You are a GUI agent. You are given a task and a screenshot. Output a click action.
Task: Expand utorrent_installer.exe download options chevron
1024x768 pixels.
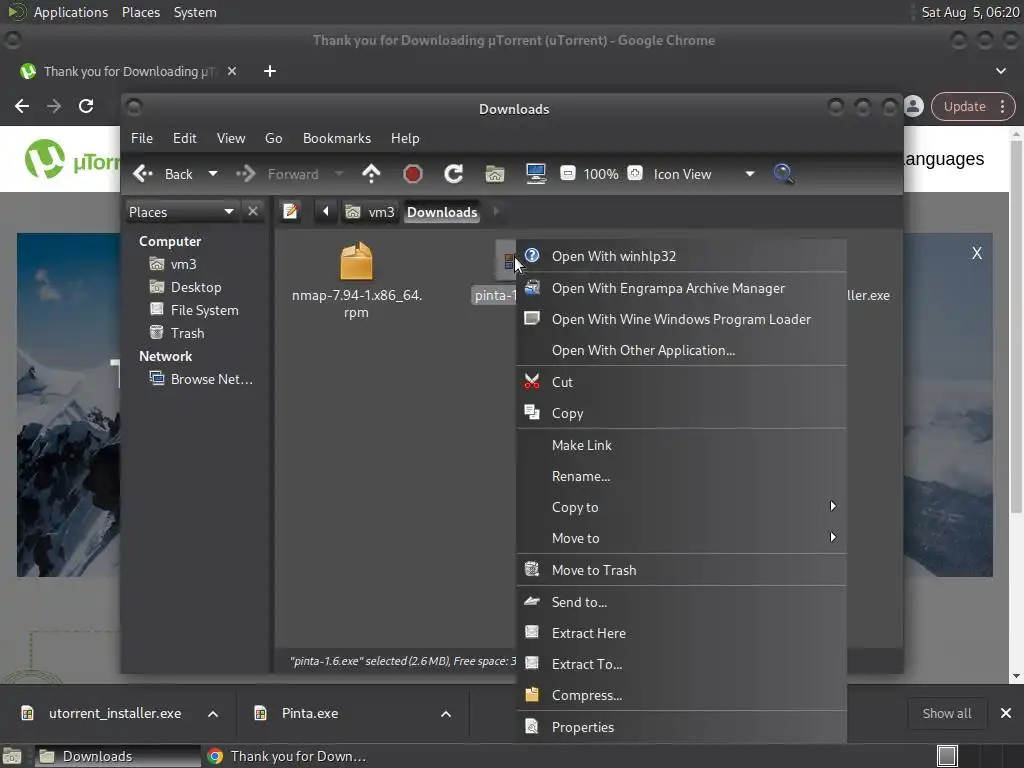(x=213, y=714)
